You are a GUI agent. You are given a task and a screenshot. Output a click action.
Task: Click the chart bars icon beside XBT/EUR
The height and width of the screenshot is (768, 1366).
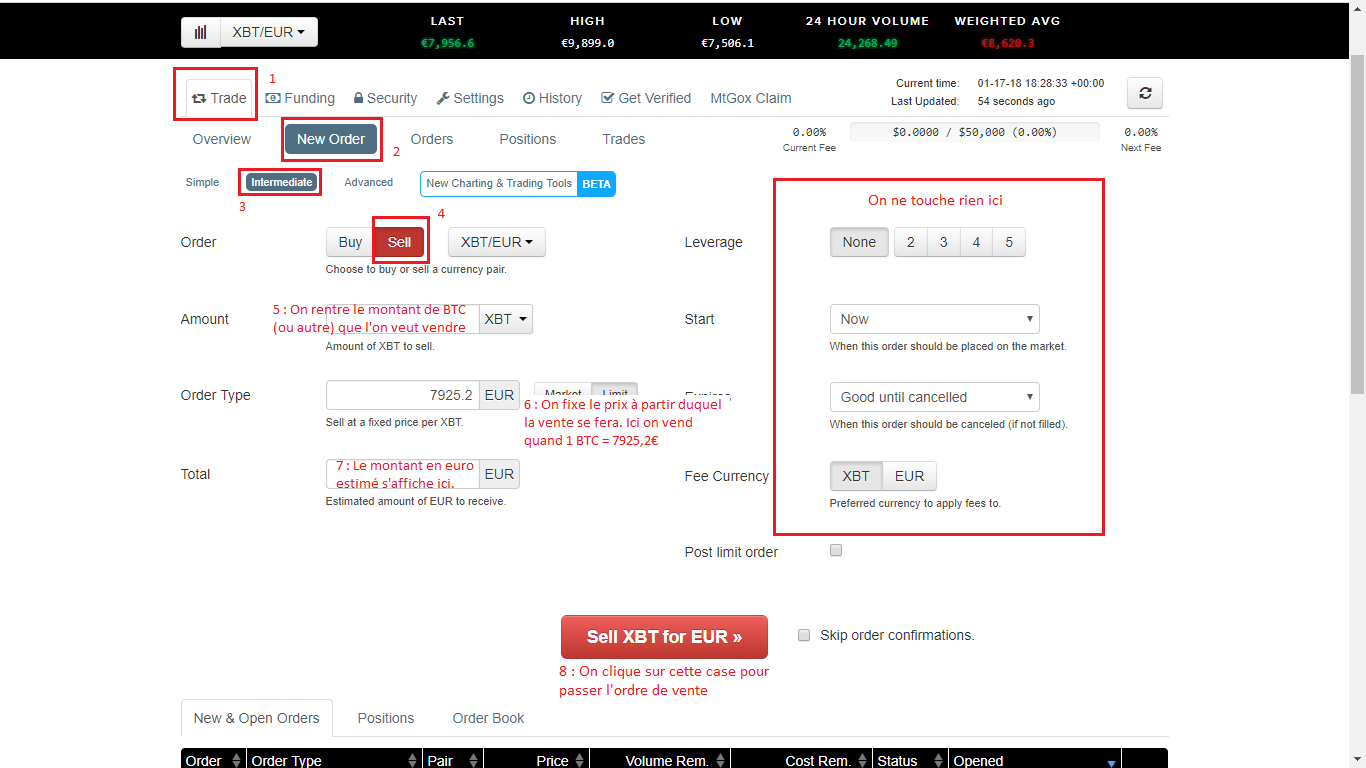201,32
